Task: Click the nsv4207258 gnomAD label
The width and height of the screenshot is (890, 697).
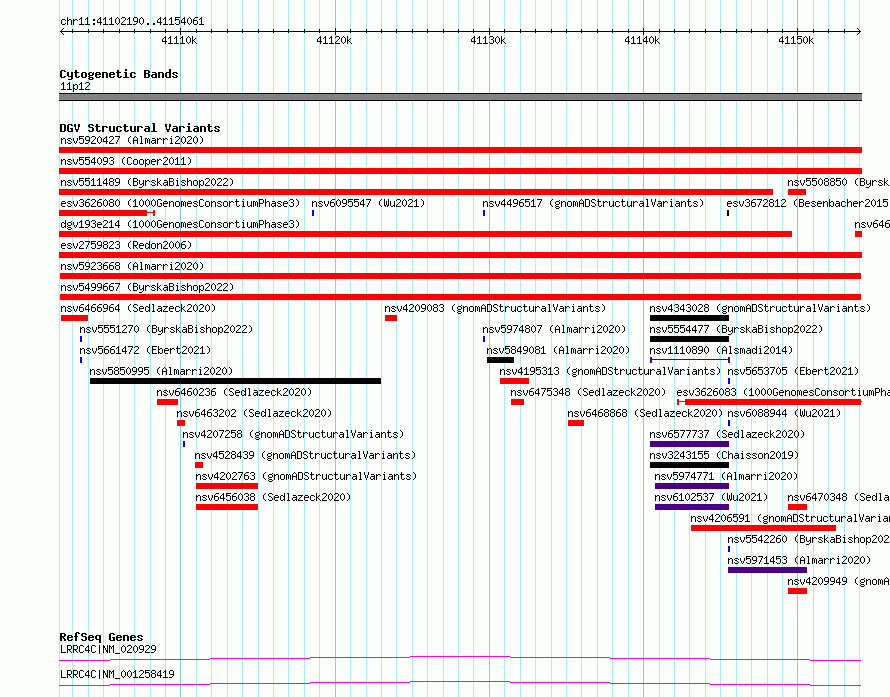Action: point(293,434)
